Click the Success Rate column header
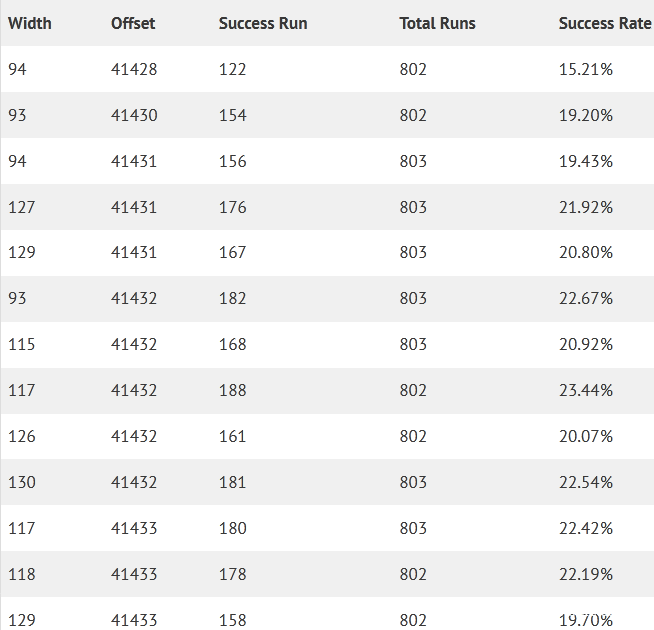This screenshot has width=654, height=630. pyautogui.click(x=604, y=23)
